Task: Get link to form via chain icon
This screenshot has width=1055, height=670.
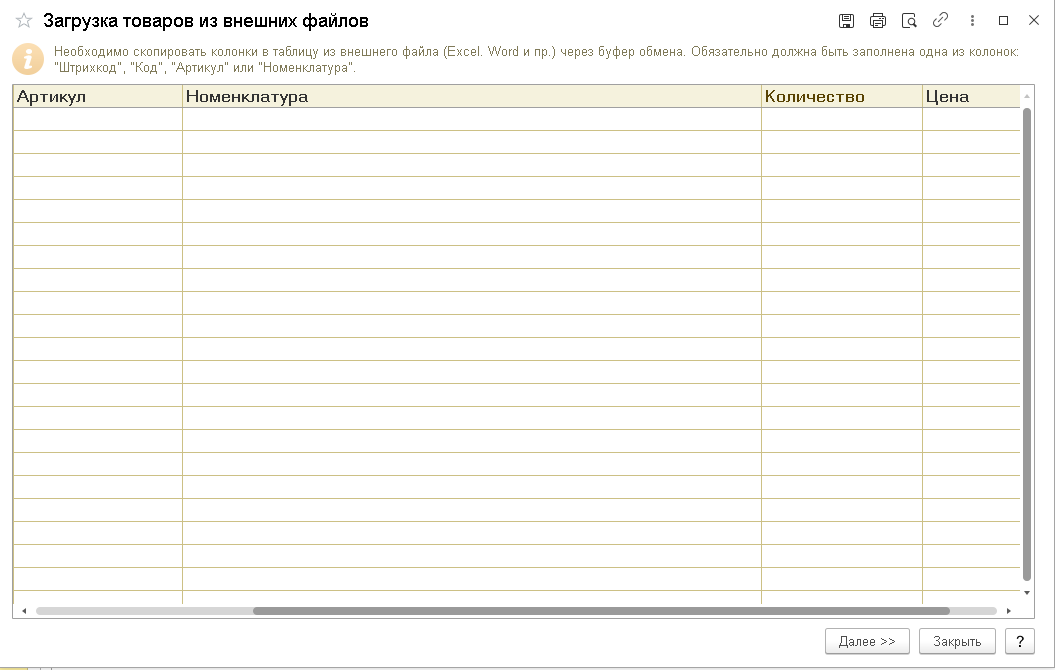Action: tap(939, 21)
